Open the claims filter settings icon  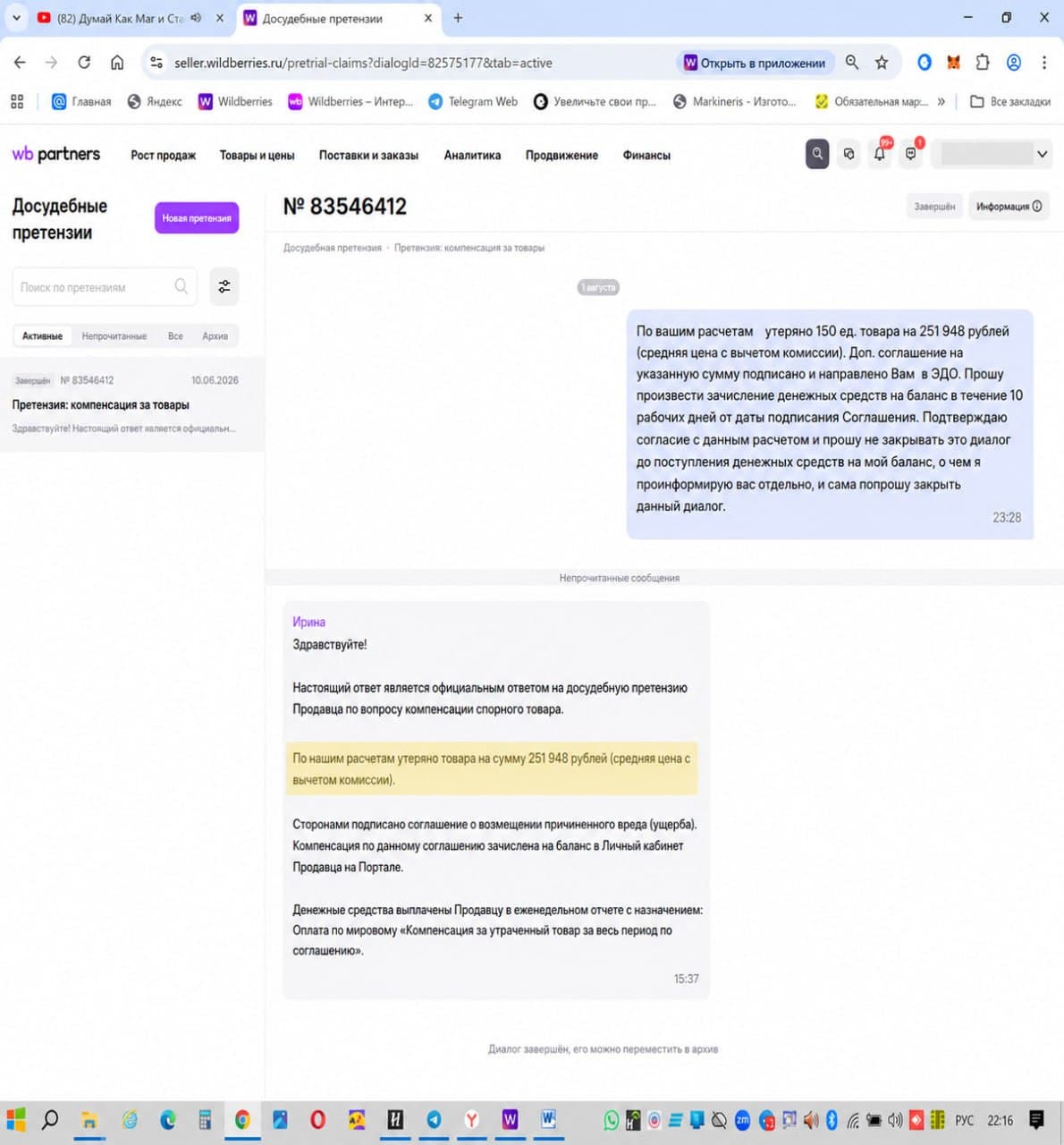pos(224,286)
